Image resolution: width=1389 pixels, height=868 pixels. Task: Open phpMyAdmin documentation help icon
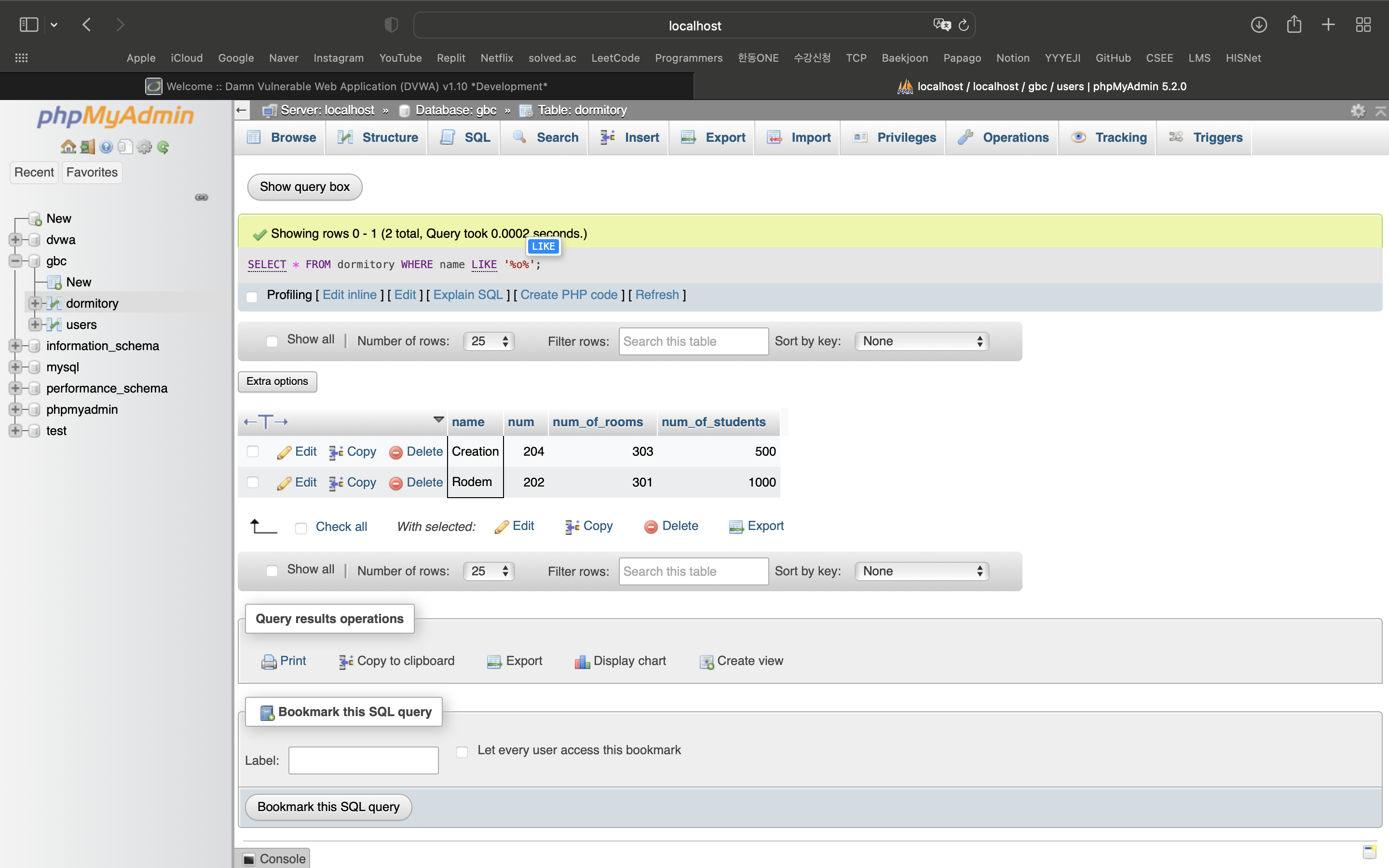point(106,147)
